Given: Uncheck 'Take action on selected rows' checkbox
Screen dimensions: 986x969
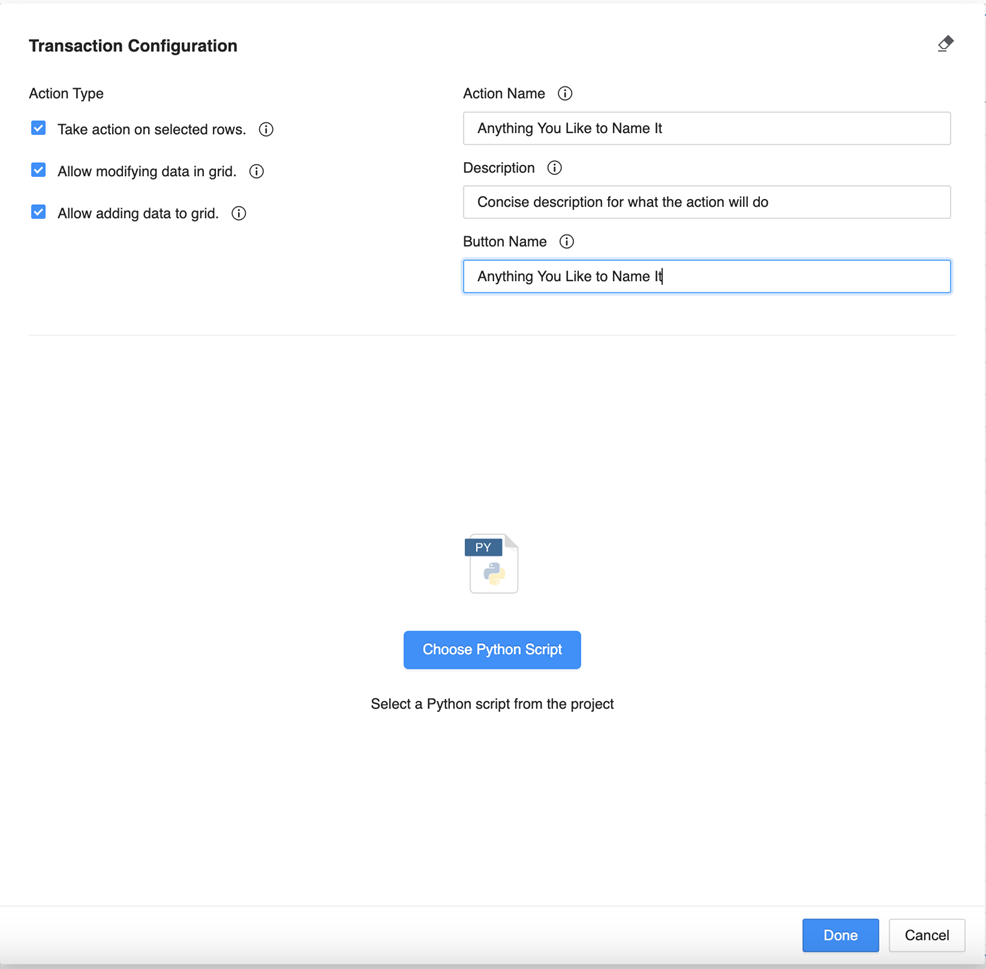Looking at the screenshot, I should pos(39,129).
